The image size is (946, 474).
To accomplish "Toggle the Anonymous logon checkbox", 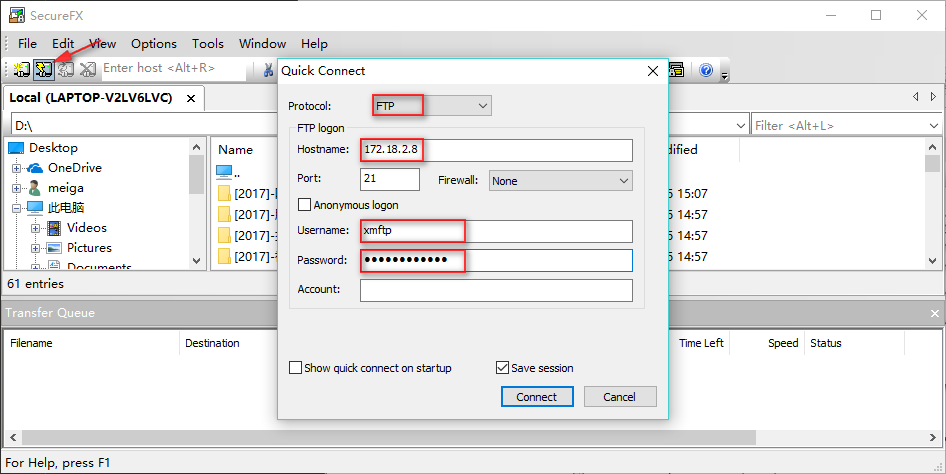I will tap(305, 205).
